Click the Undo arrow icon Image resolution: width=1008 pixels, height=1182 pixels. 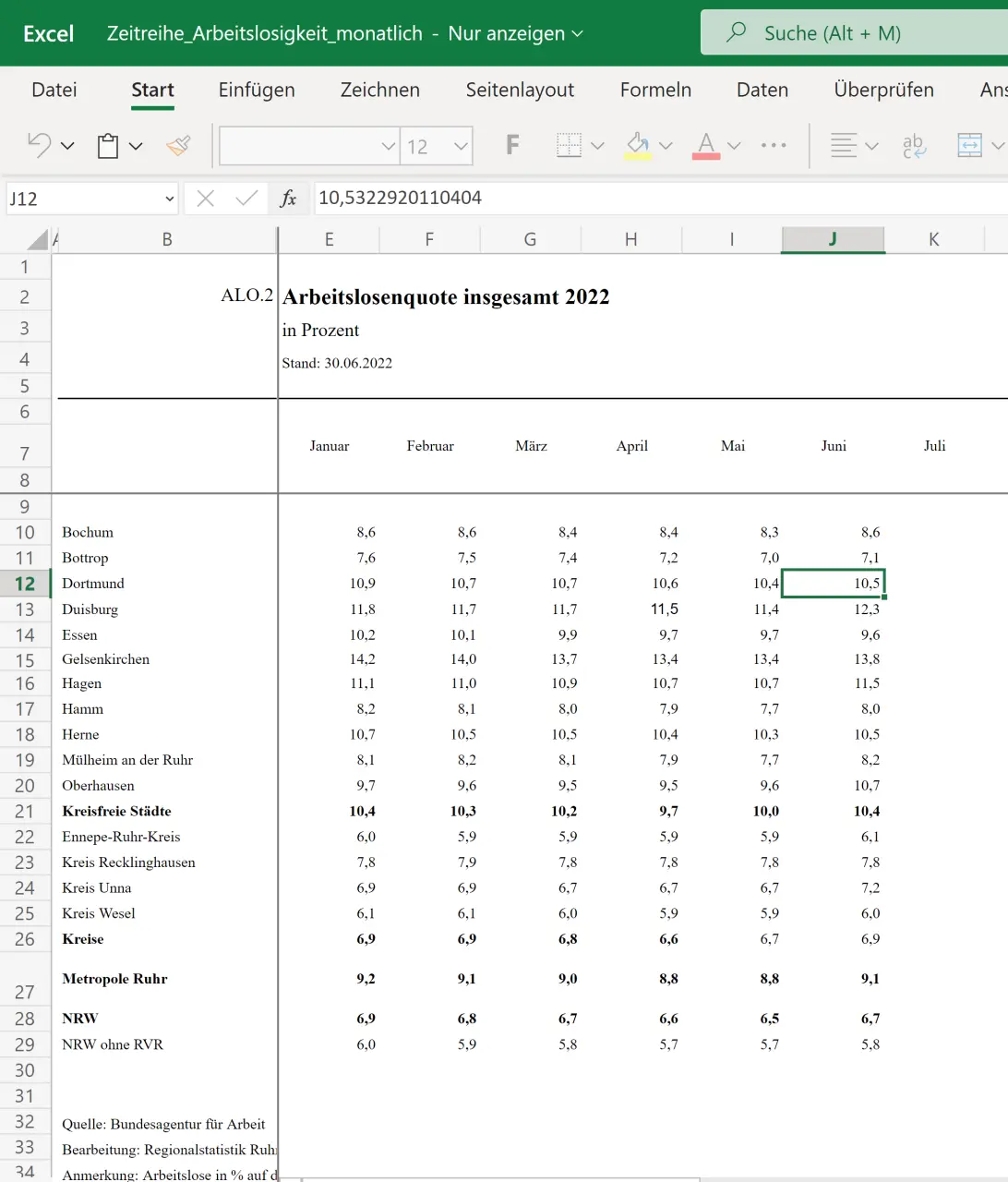coord(40,145)
